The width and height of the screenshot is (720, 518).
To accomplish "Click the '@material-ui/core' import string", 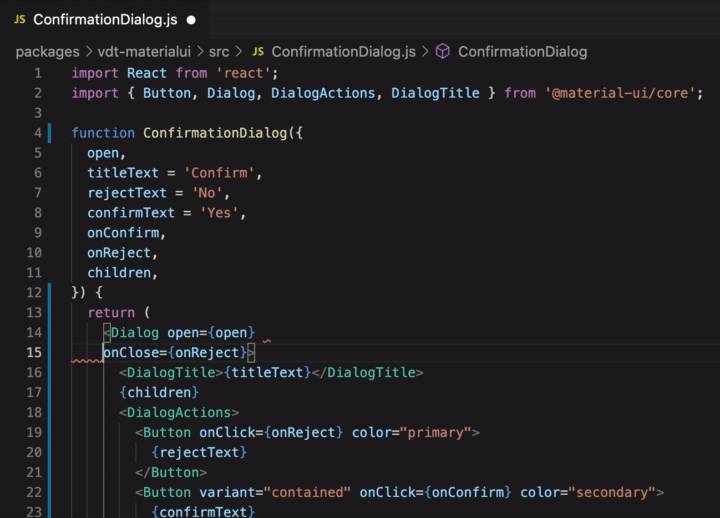I will [x=624, y=93].
